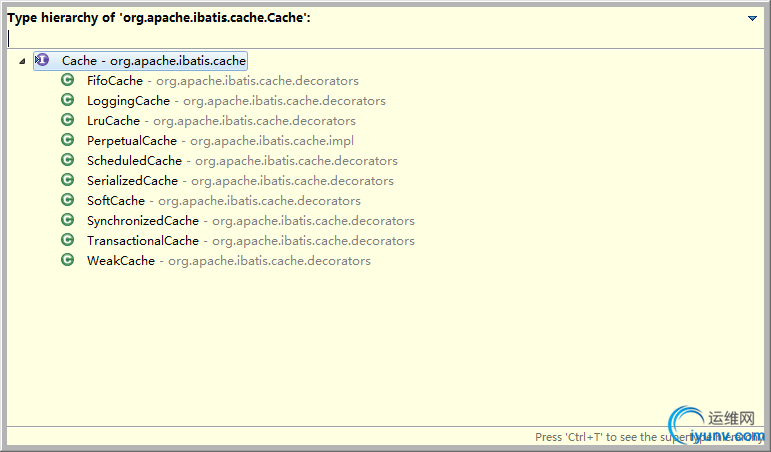Click the 'Ctrl+T' supertype hierarchy status text
Screen dimensions: 771x452
[x=649, y=437]
